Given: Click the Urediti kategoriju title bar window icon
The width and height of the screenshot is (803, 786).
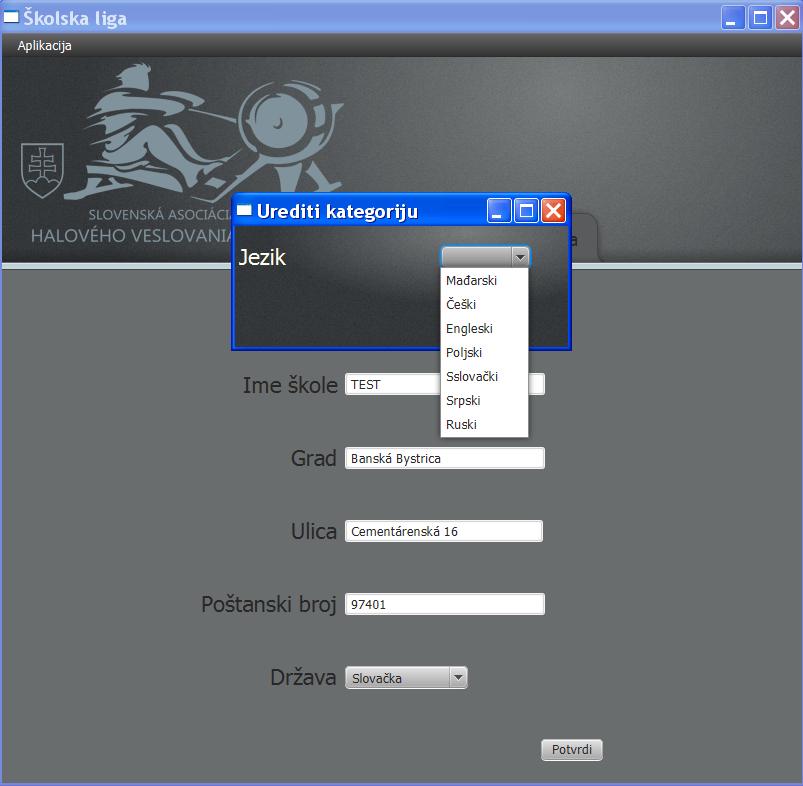Looking at the screenshot, I should [x=244, y=210].
